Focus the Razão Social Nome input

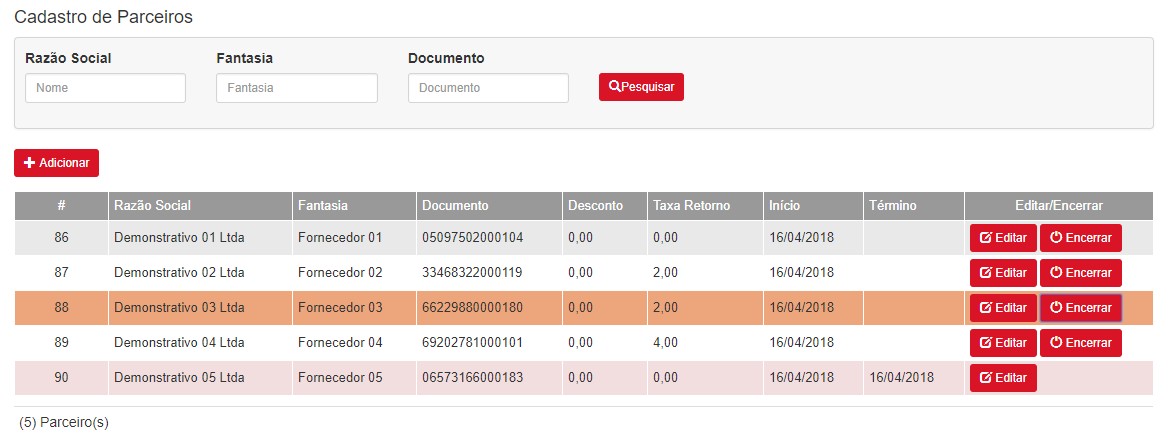pyautogui.click(x=106, y=88)
